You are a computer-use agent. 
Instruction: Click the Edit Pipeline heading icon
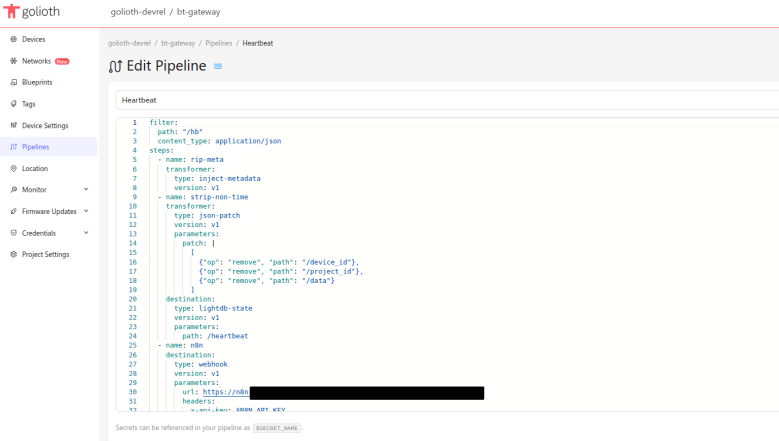[x=115, y=66]
